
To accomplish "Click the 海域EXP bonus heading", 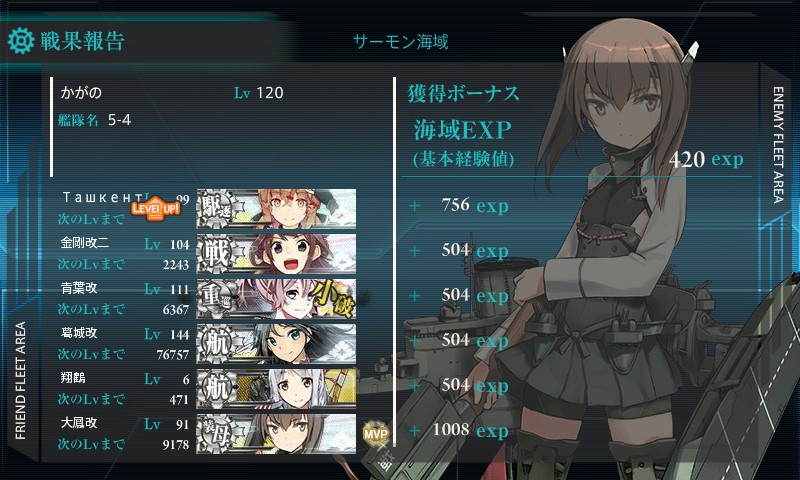I will (x=462, y=130).
